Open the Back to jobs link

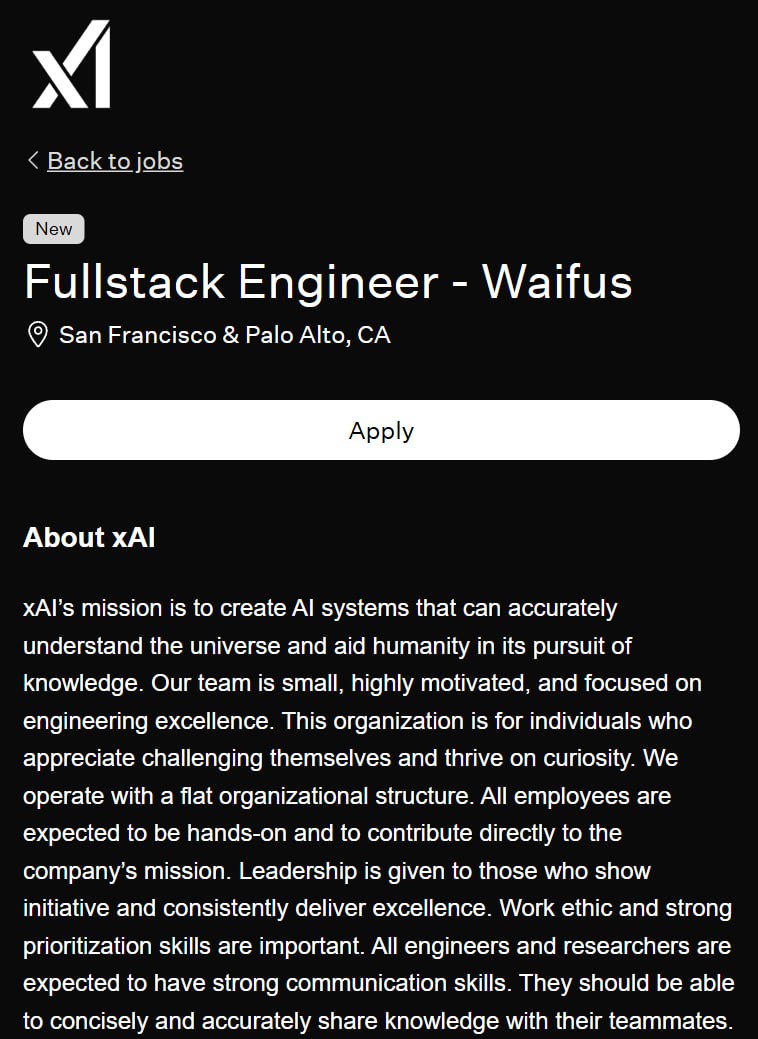tap(115, 161)
